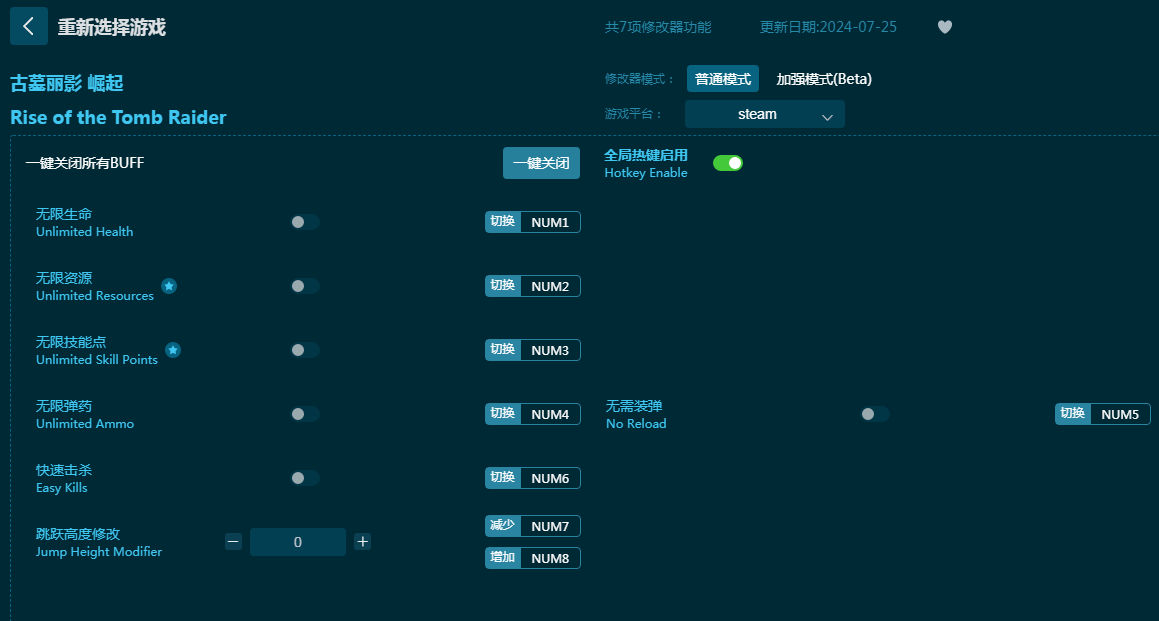Toggle Unlimited Health switch
The width and height of the screenshot is (1159, 621).
[x=305, y=222]
